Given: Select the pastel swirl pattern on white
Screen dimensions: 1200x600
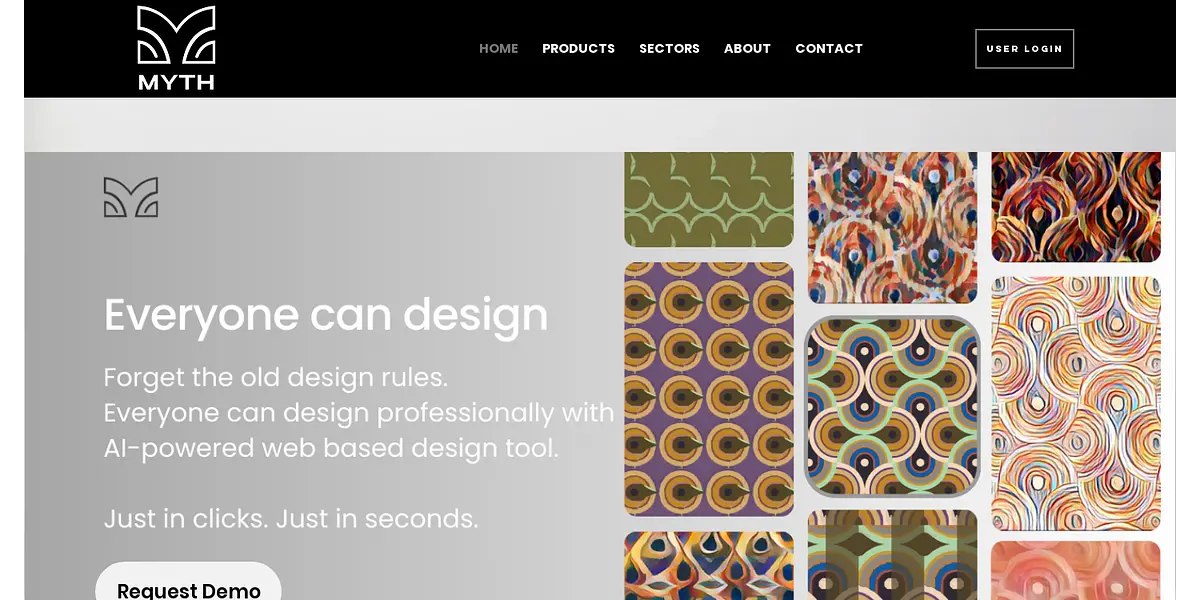Looking at the screenshot, I should coord(1076,403).
